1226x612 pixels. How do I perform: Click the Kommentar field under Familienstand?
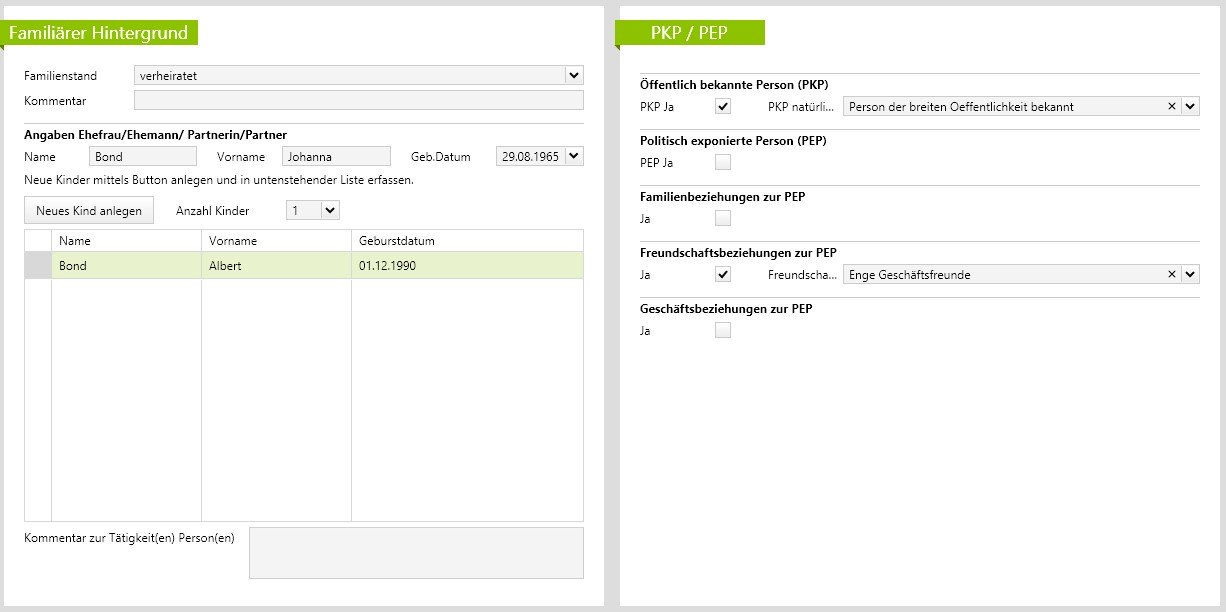[358, 100]
